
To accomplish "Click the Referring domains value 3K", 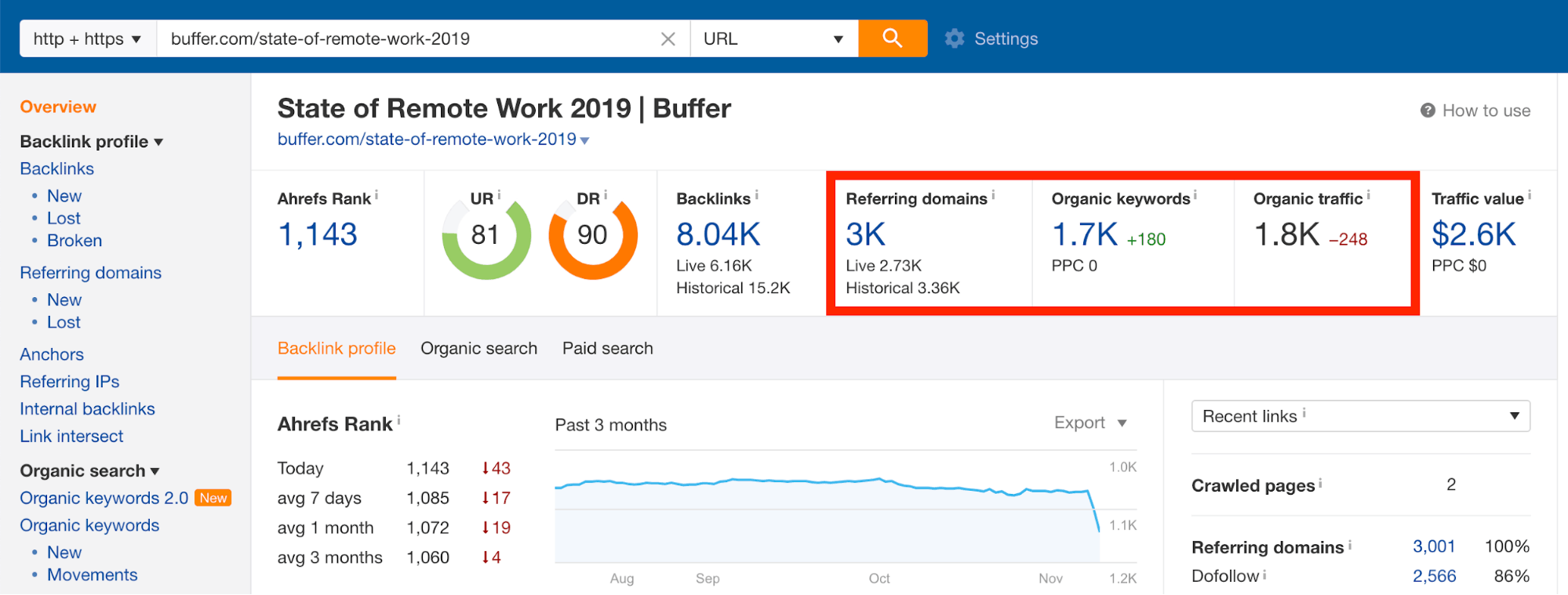I will click(866, 234).
